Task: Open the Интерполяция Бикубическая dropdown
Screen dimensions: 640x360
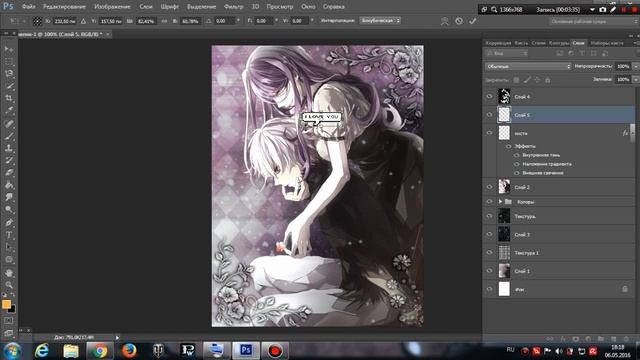Action: pos(380,20)
